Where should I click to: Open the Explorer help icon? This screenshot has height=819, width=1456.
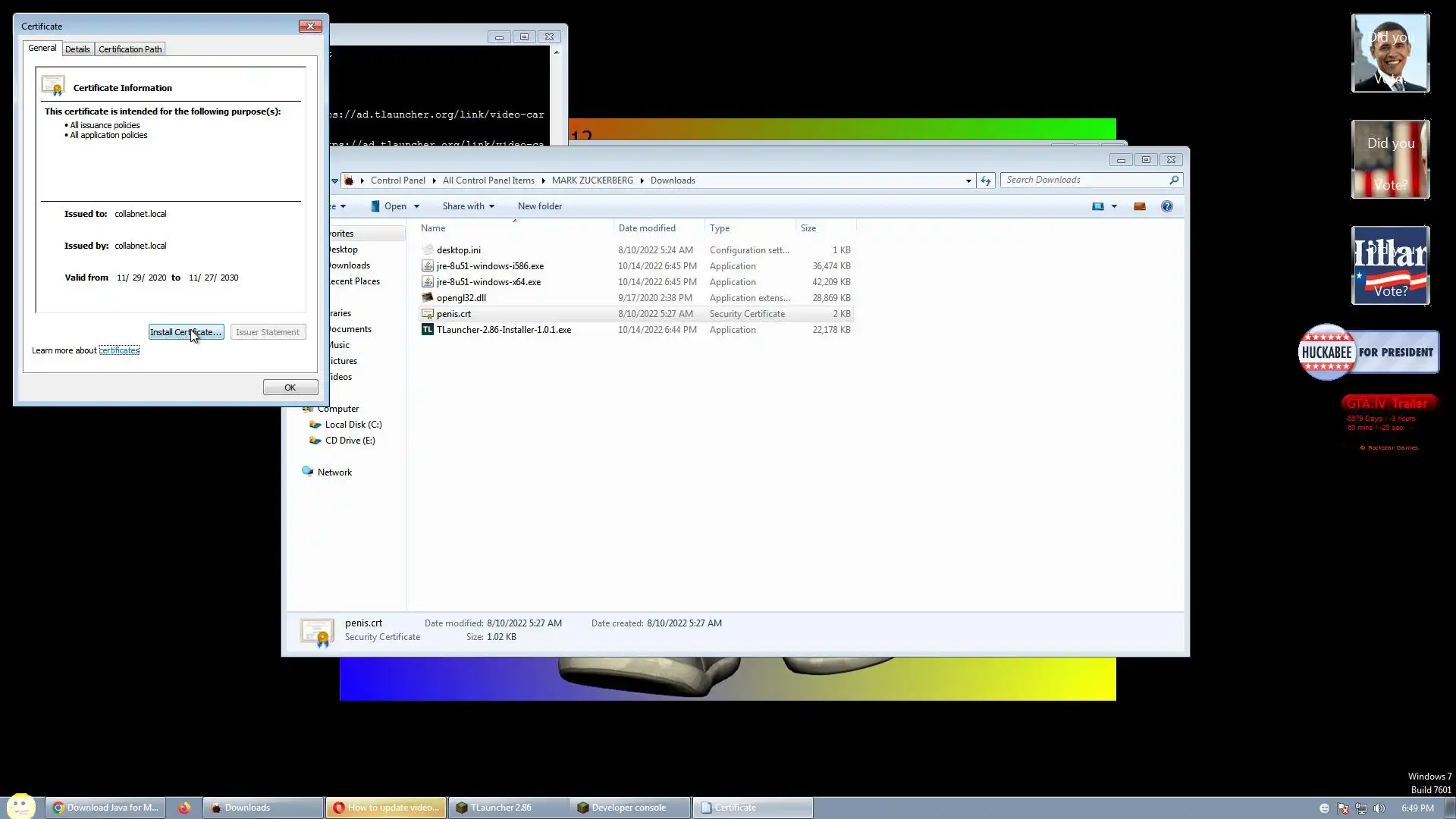click(1166, 206)
